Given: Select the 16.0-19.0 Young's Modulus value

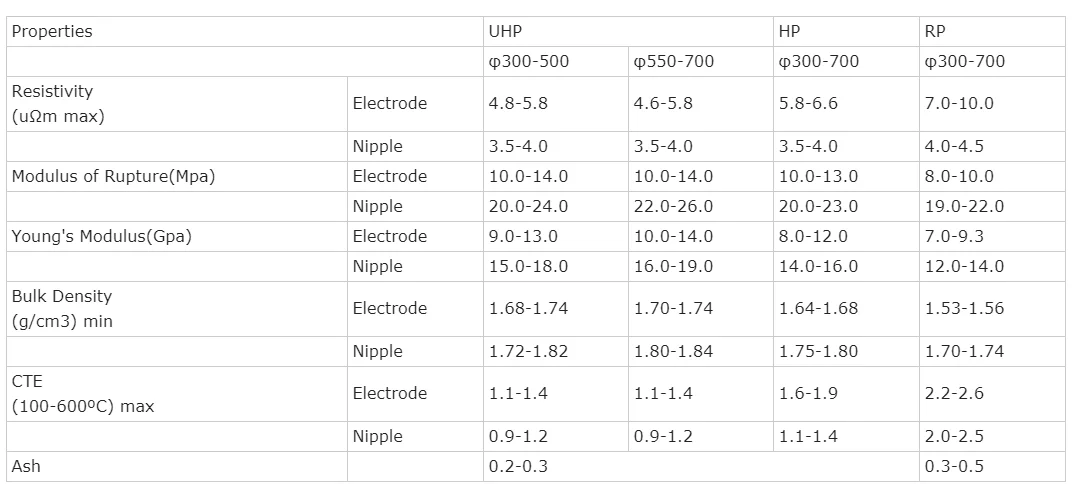Looking at the screenshot, I should coord(673,266).
